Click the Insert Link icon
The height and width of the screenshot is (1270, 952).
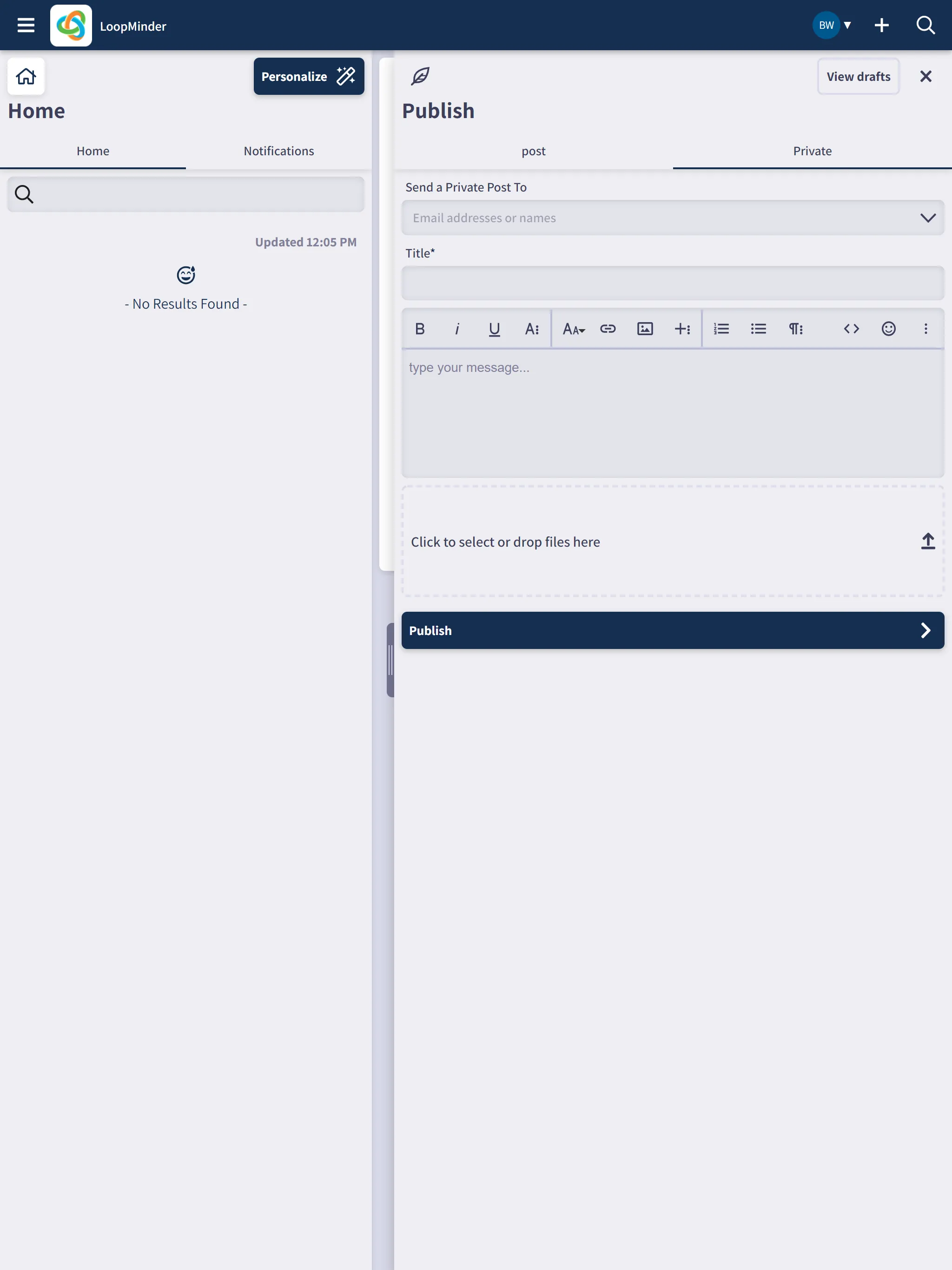click(609, 329)
